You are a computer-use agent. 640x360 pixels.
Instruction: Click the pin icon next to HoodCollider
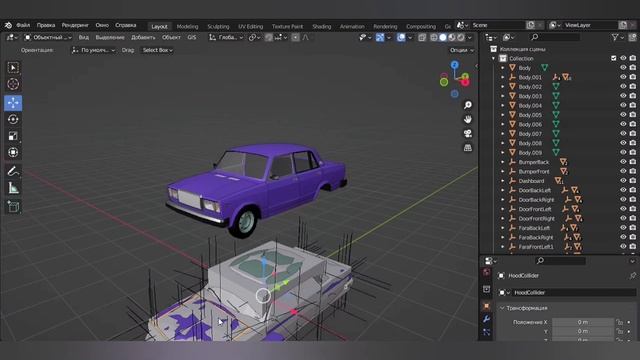tap(632, 276)
